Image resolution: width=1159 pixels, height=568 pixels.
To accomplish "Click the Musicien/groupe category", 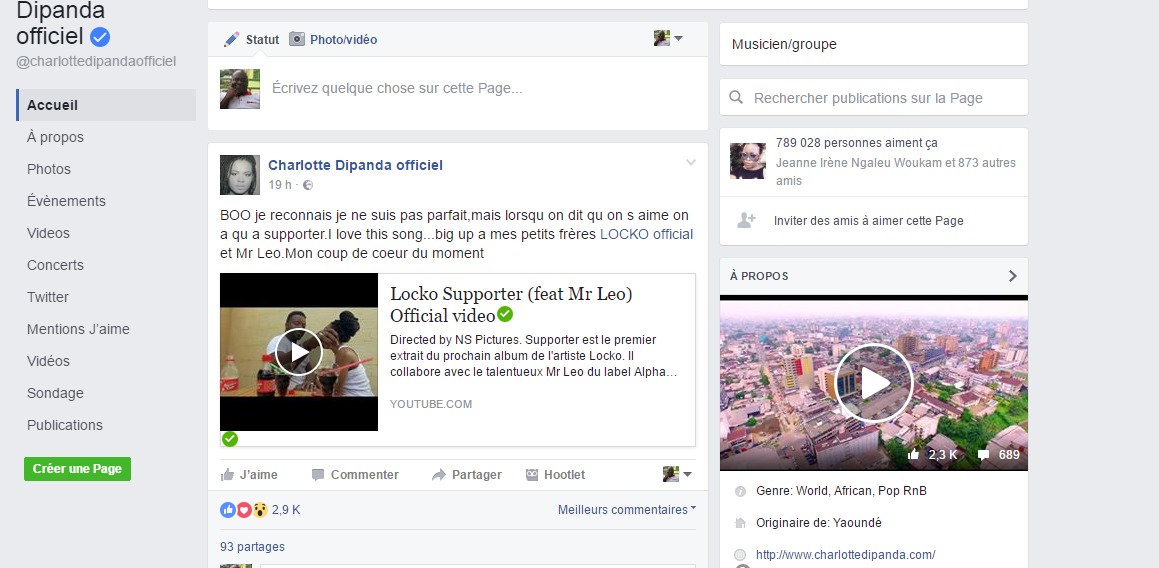I will pos(784,44).
